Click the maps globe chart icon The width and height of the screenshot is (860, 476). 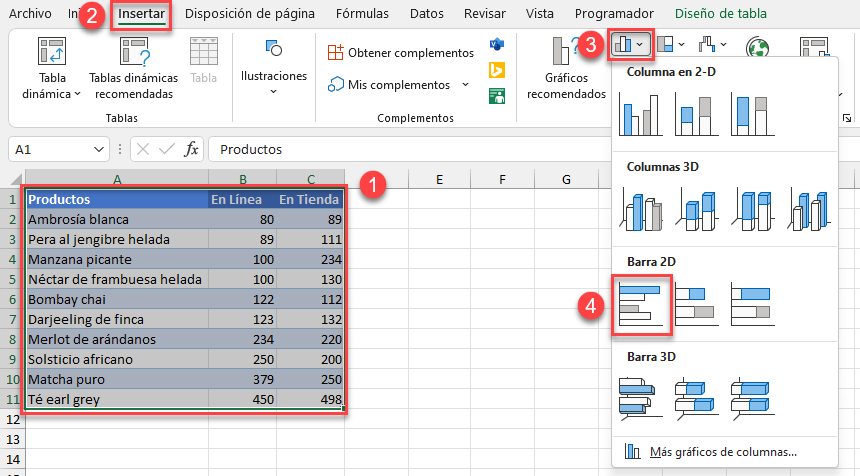[757, 48]
